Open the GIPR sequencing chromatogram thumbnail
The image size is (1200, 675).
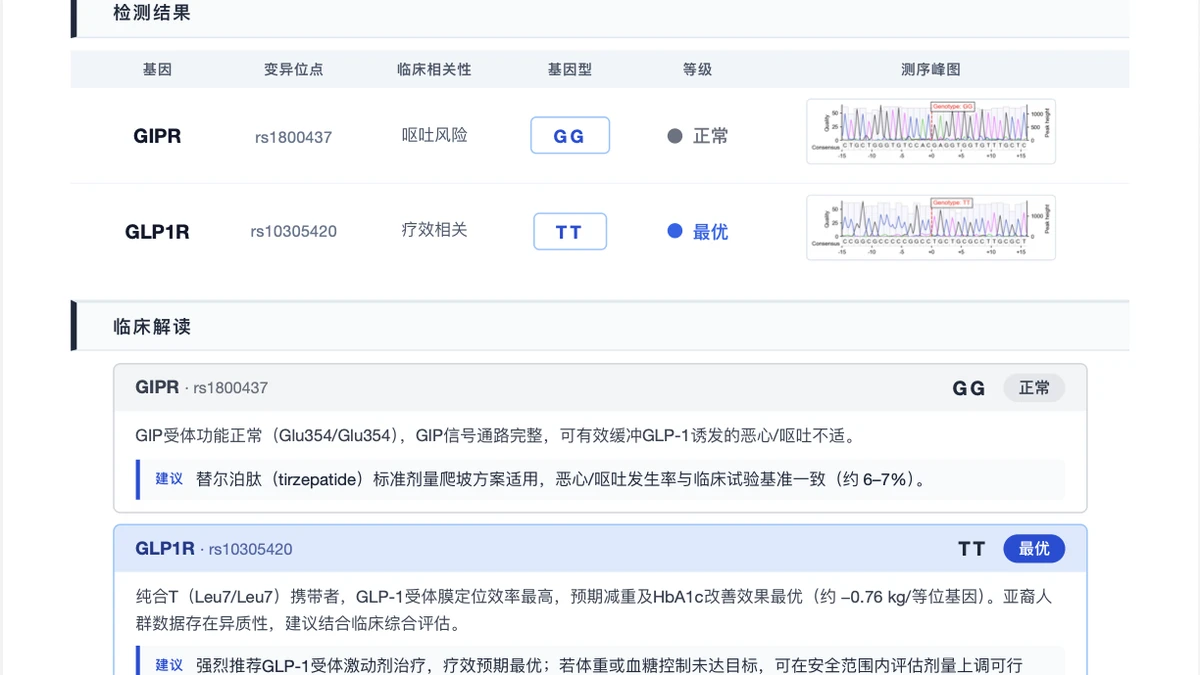931,132
